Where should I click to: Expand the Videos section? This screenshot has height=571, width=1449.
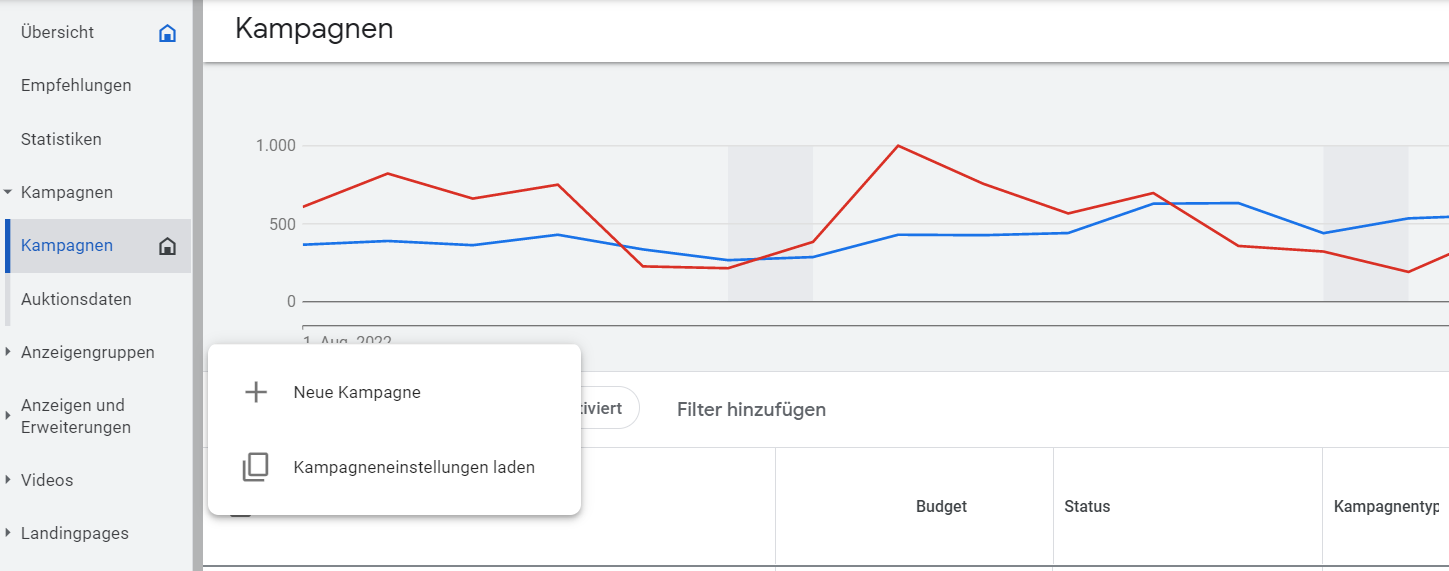(x=8, y=480)
